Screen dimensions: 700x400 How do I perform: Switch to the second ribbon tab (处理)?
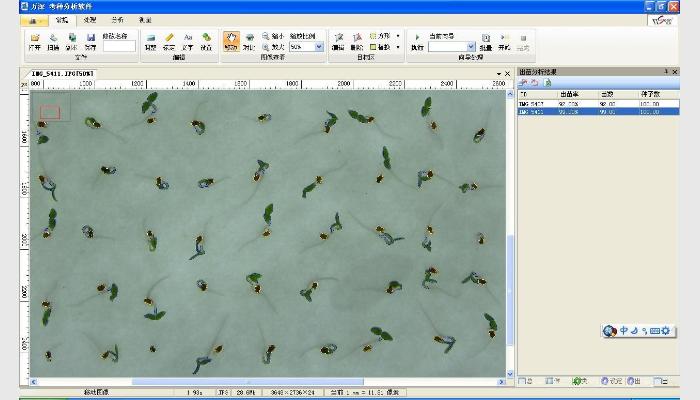pyautogui.click(x=89, y=19)
